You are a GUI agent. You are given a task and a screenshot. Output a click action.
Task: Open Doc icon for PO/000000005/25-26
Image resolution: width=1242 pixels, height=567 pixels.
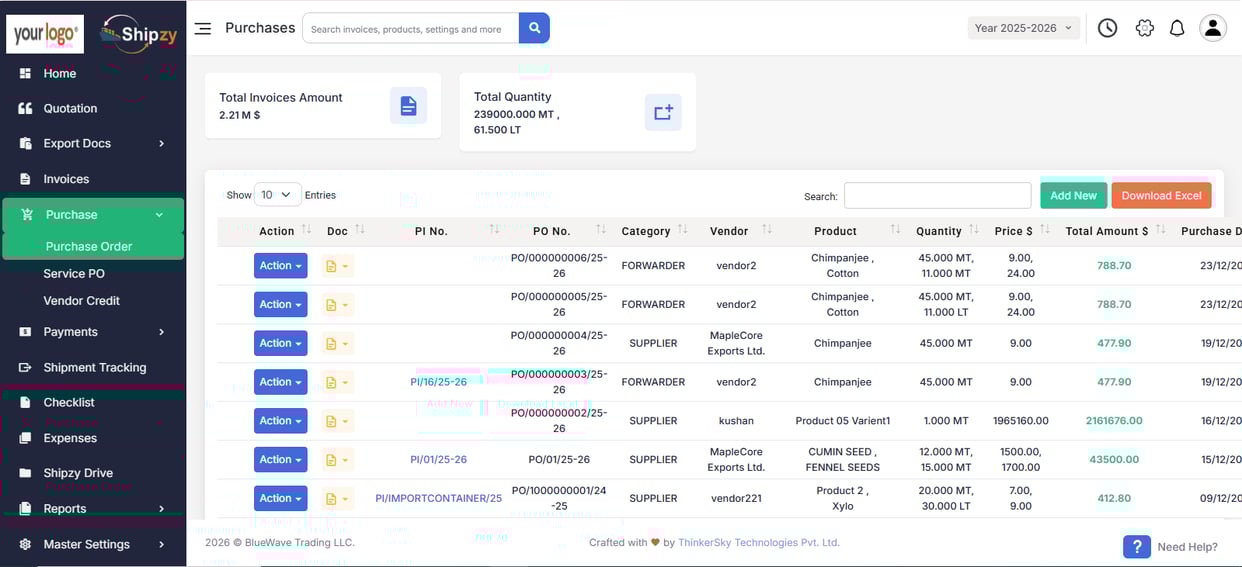pyautogui.click(x=338, y=305)
